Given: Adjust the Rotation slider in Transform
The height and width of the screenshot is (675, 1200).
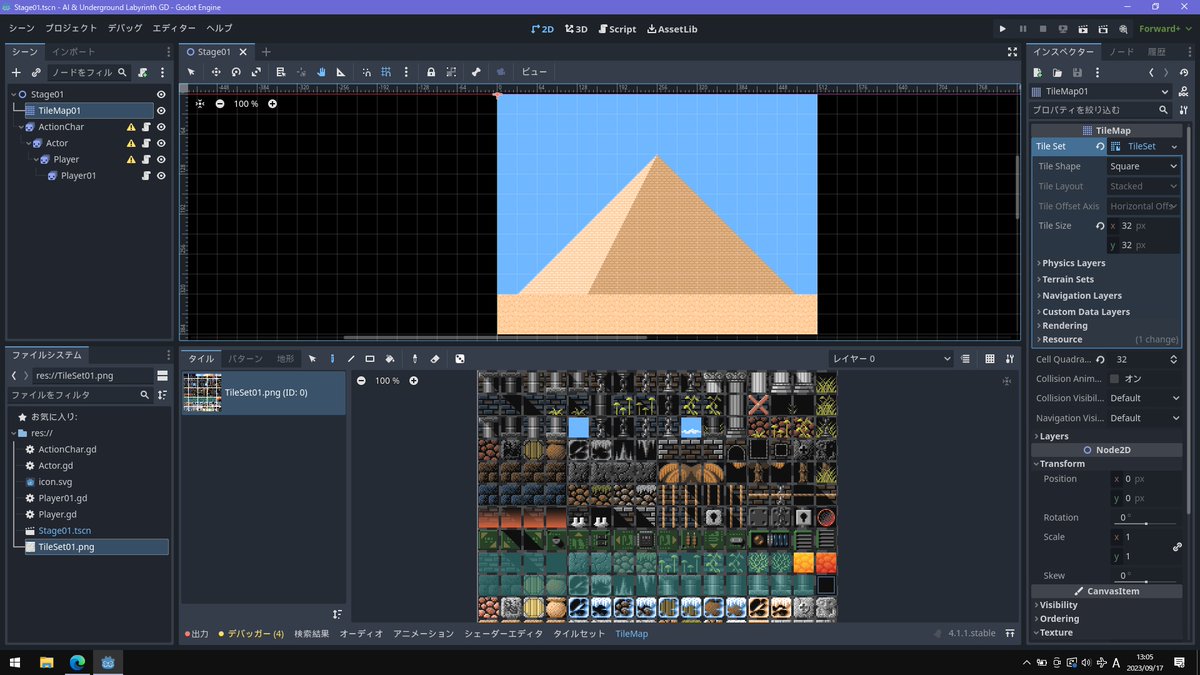Looking at the screenshot, I should click(1146, 523).
